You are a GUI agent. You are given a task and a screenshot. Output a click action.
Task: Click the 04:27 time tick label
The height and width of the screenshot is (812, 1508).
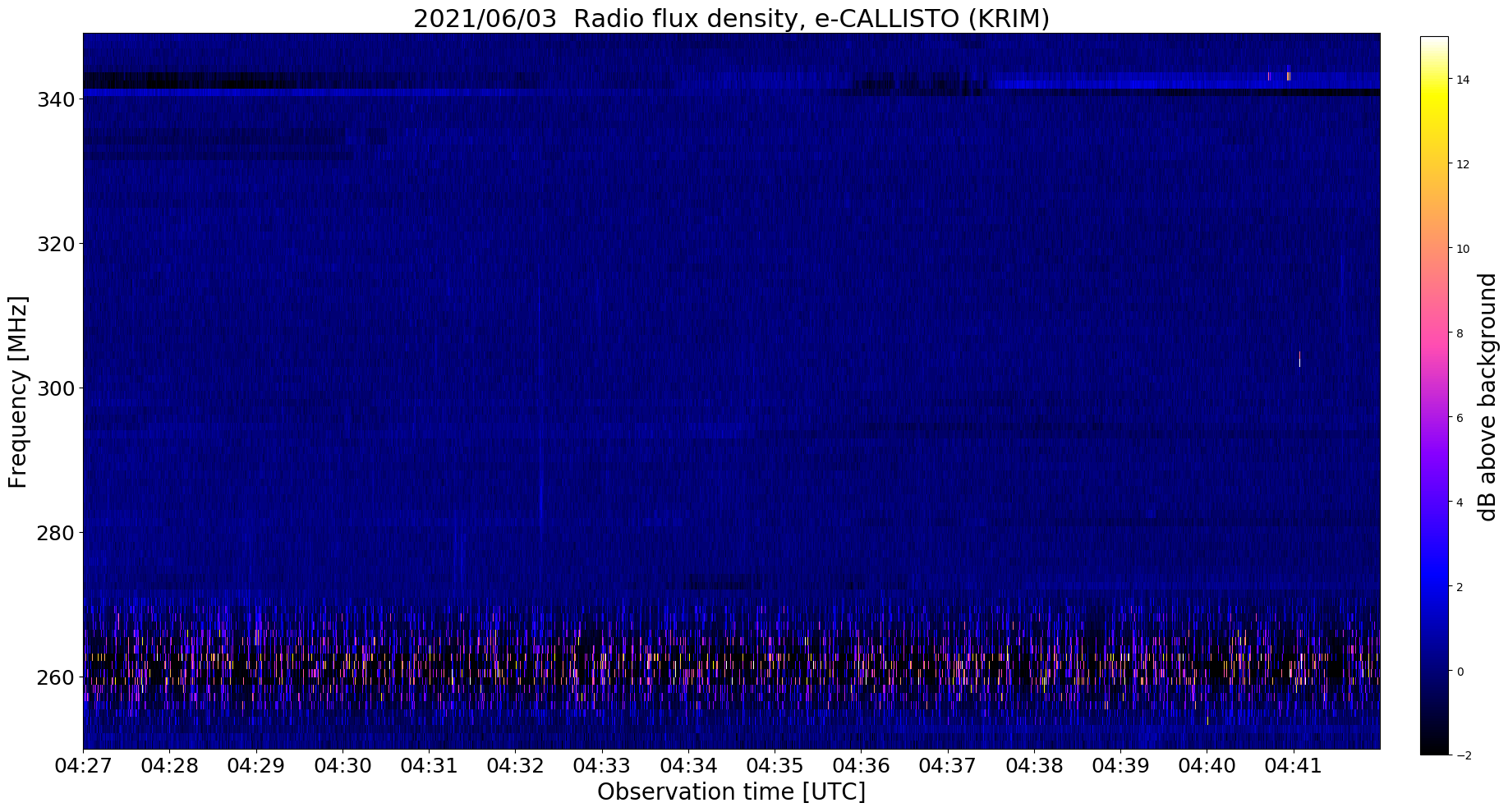pyautogui.click(x=83, y=766)
